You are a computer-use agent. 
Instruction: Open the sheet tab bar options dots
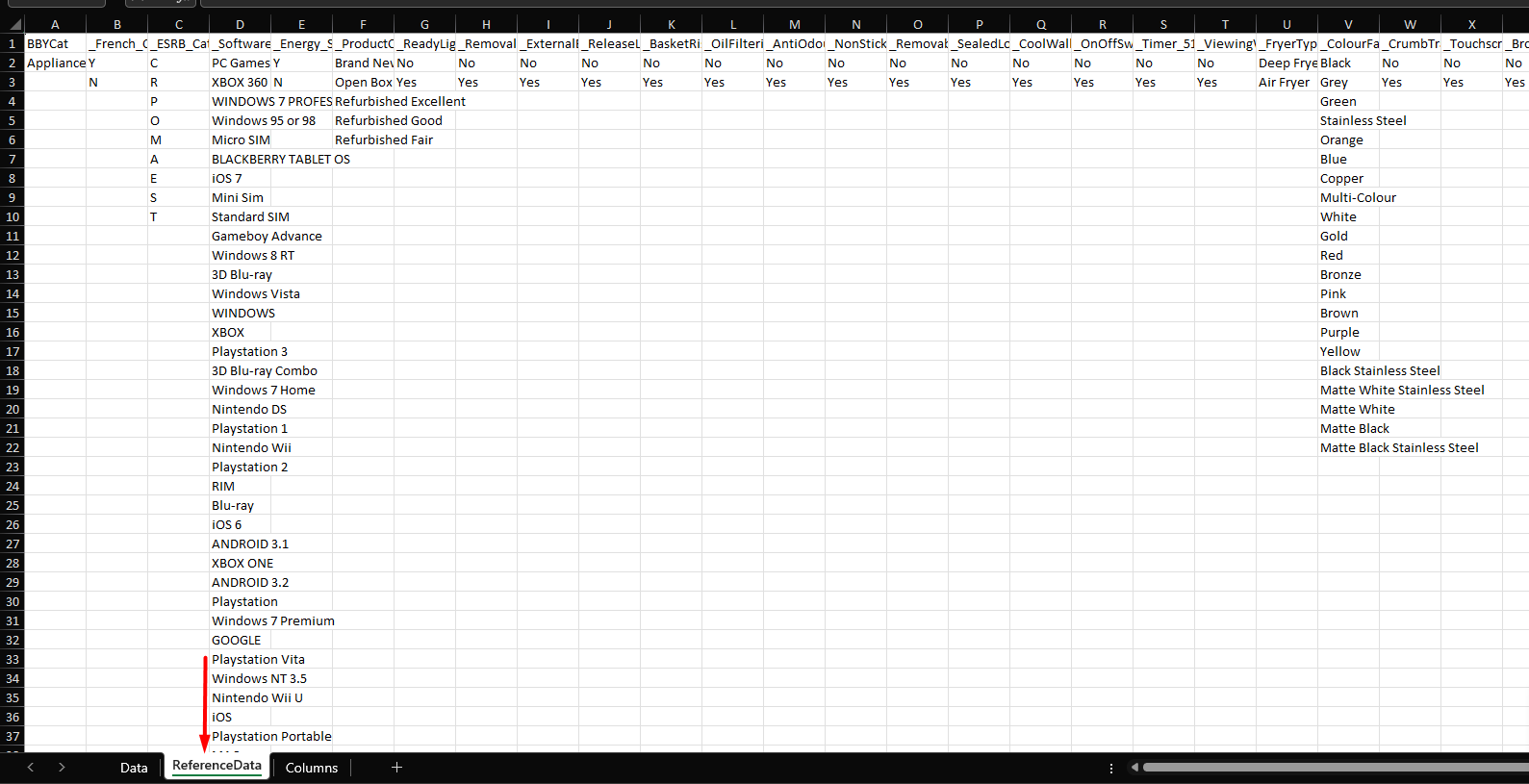coord(1111,768)
